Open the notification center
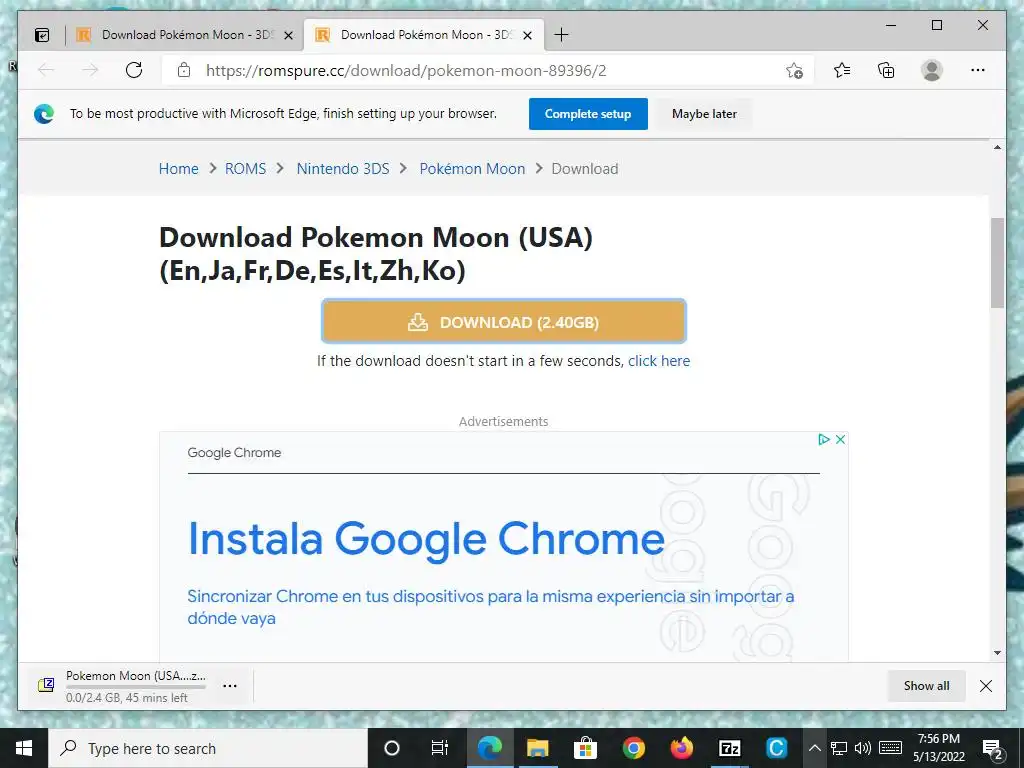The width and height of the screenshot is (1024, 768). 993,748
